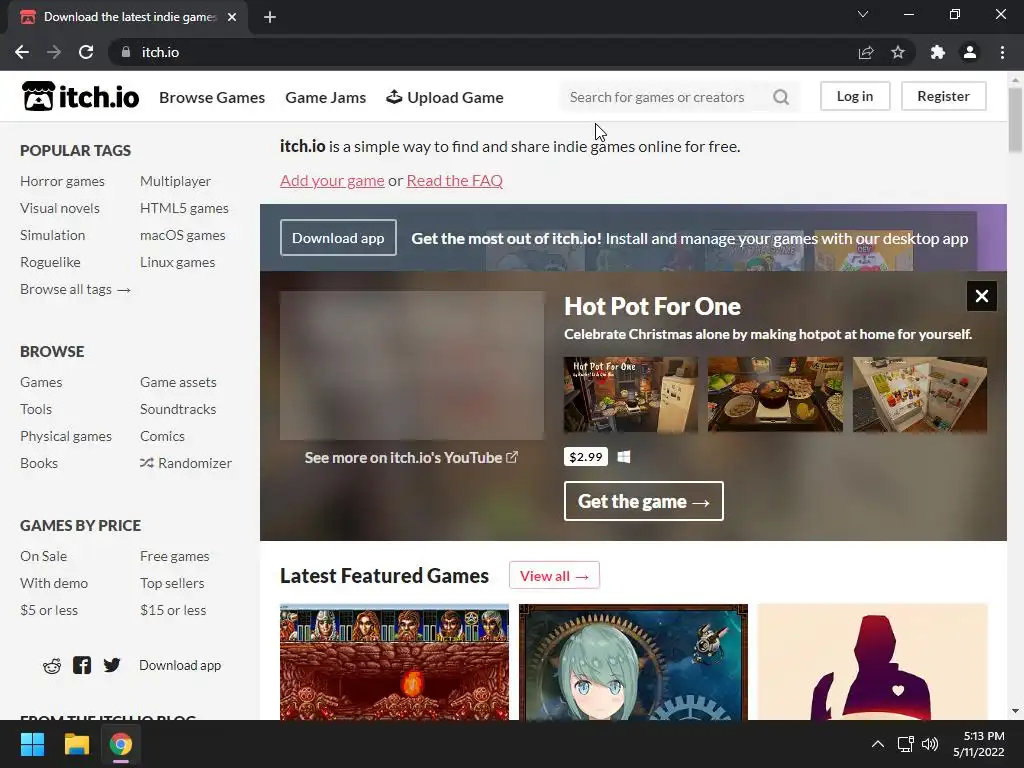Open HTML5 games tag
This screenshot has height=768, width=1024.
(x=184, y=208)
